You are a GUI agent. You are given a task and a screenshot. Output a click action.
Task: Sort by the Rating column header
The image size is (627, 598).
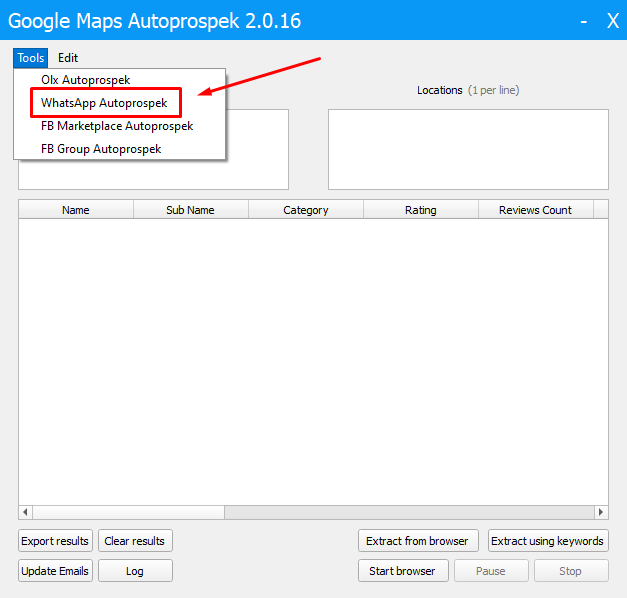pos(420,210)
